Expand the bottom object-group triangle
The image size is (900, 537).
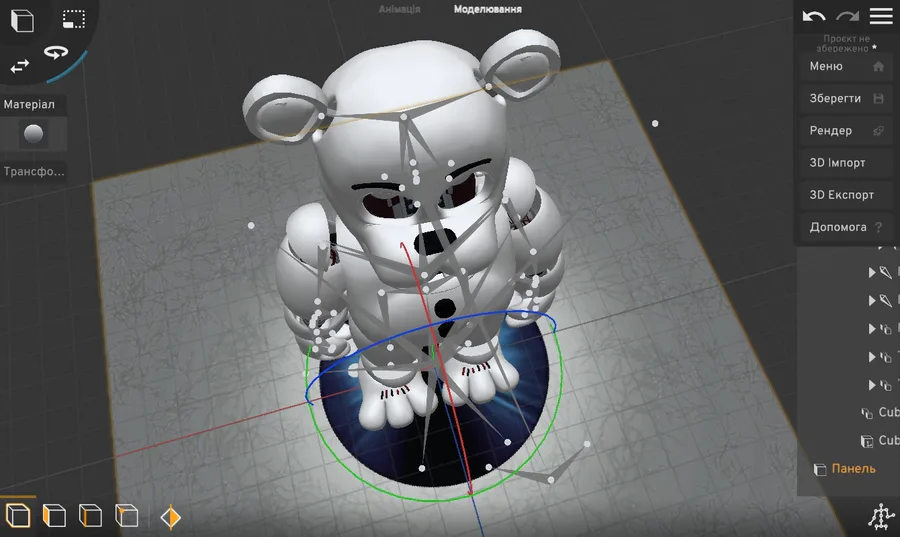(872, 385)
